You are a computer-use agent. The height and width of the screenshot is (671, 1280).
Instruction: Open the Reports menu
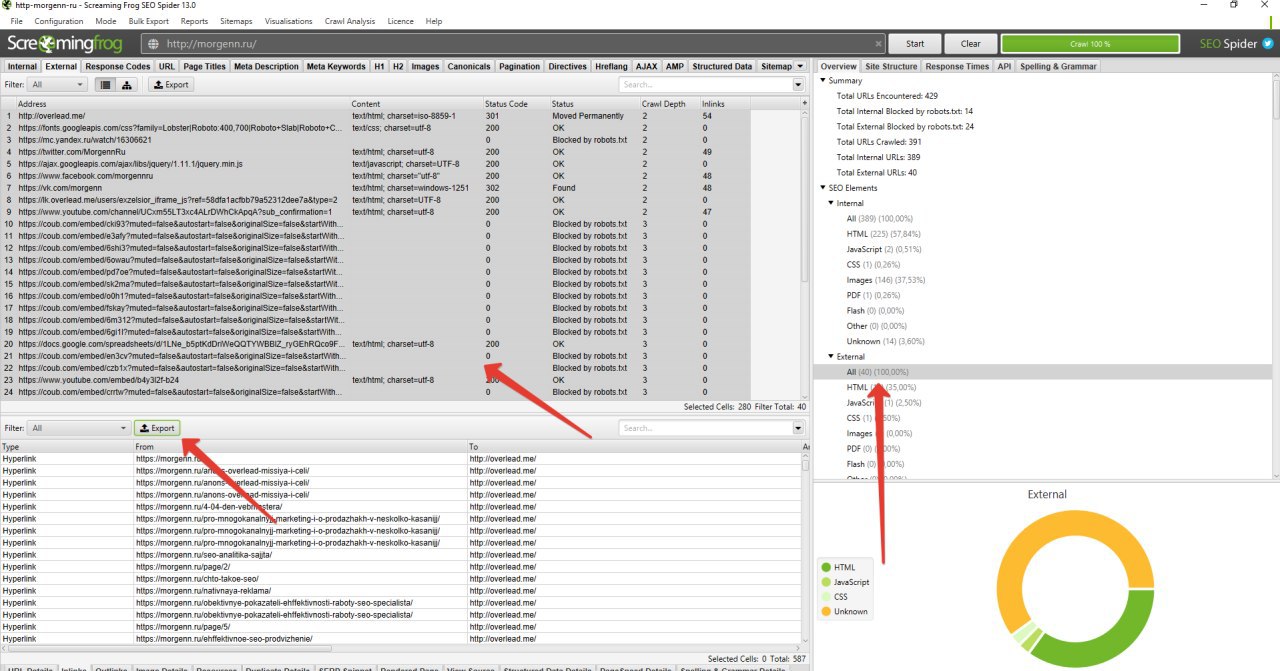coord(195,21)
